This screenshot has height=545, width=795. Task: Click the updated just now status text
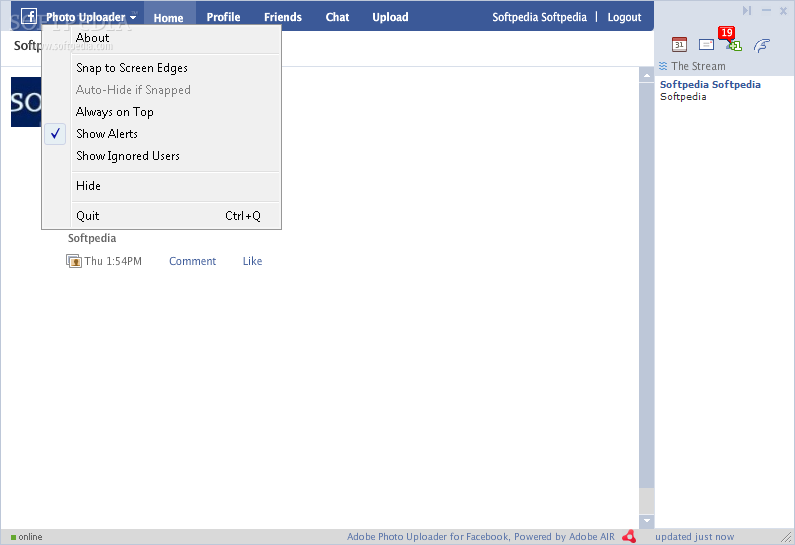[694, 536]
